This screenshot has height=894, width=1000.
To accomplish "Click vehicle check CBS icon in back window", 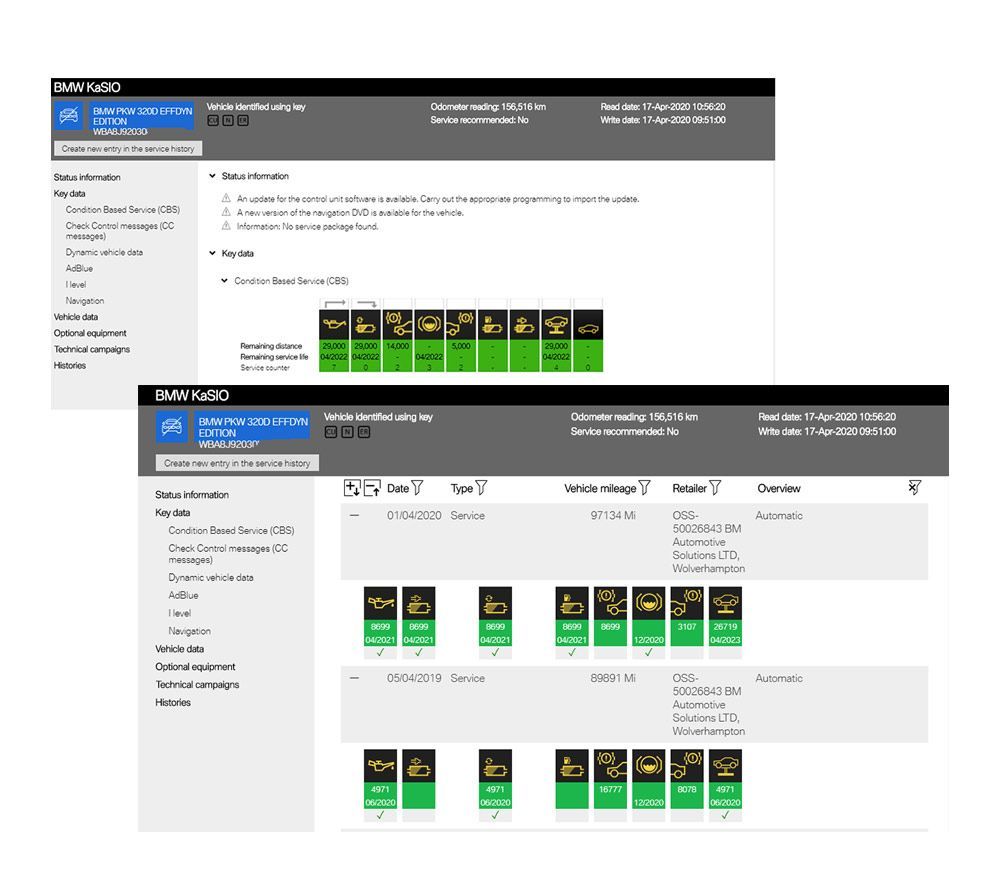I will (556, 325).
